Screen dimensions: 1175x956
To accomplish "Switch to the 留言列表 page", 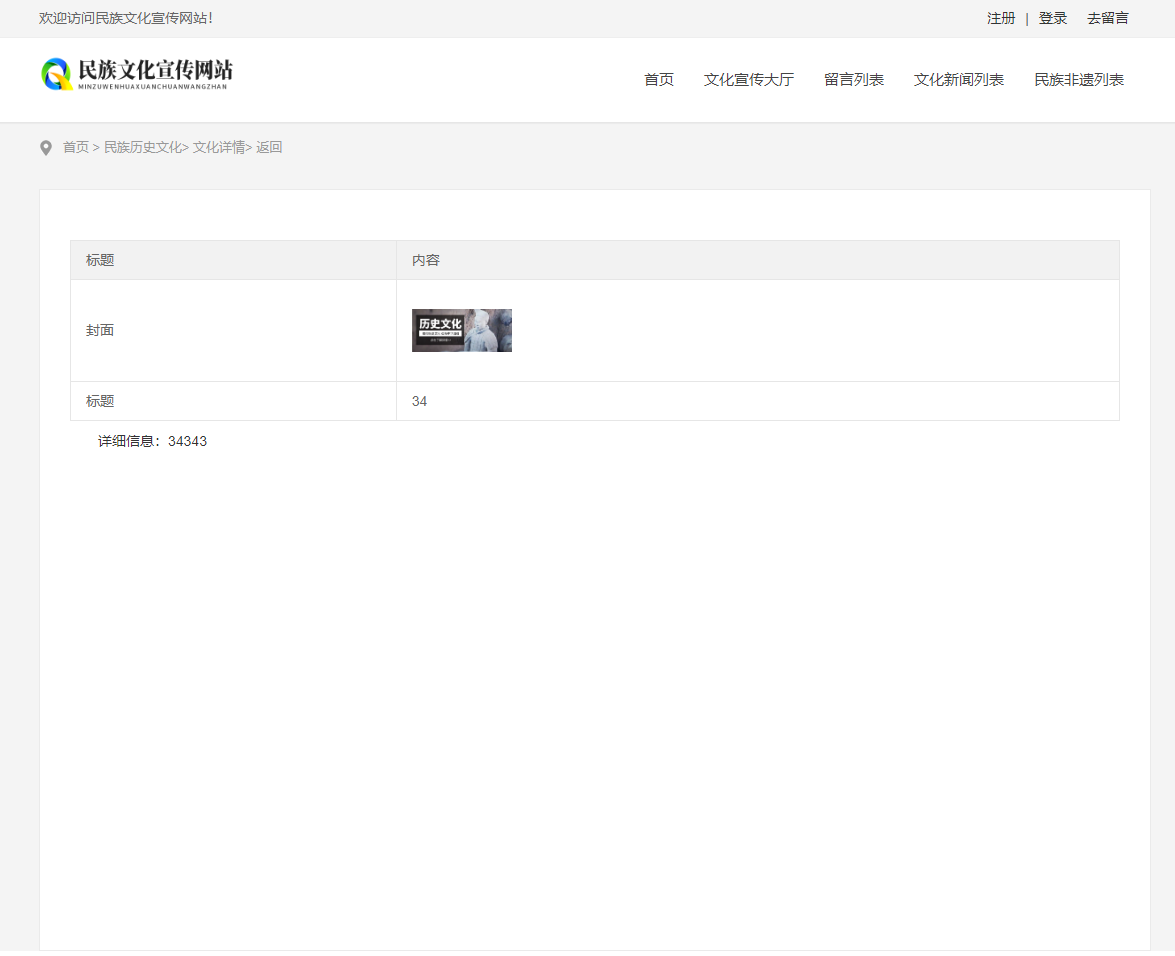I will tap(853, 80).
